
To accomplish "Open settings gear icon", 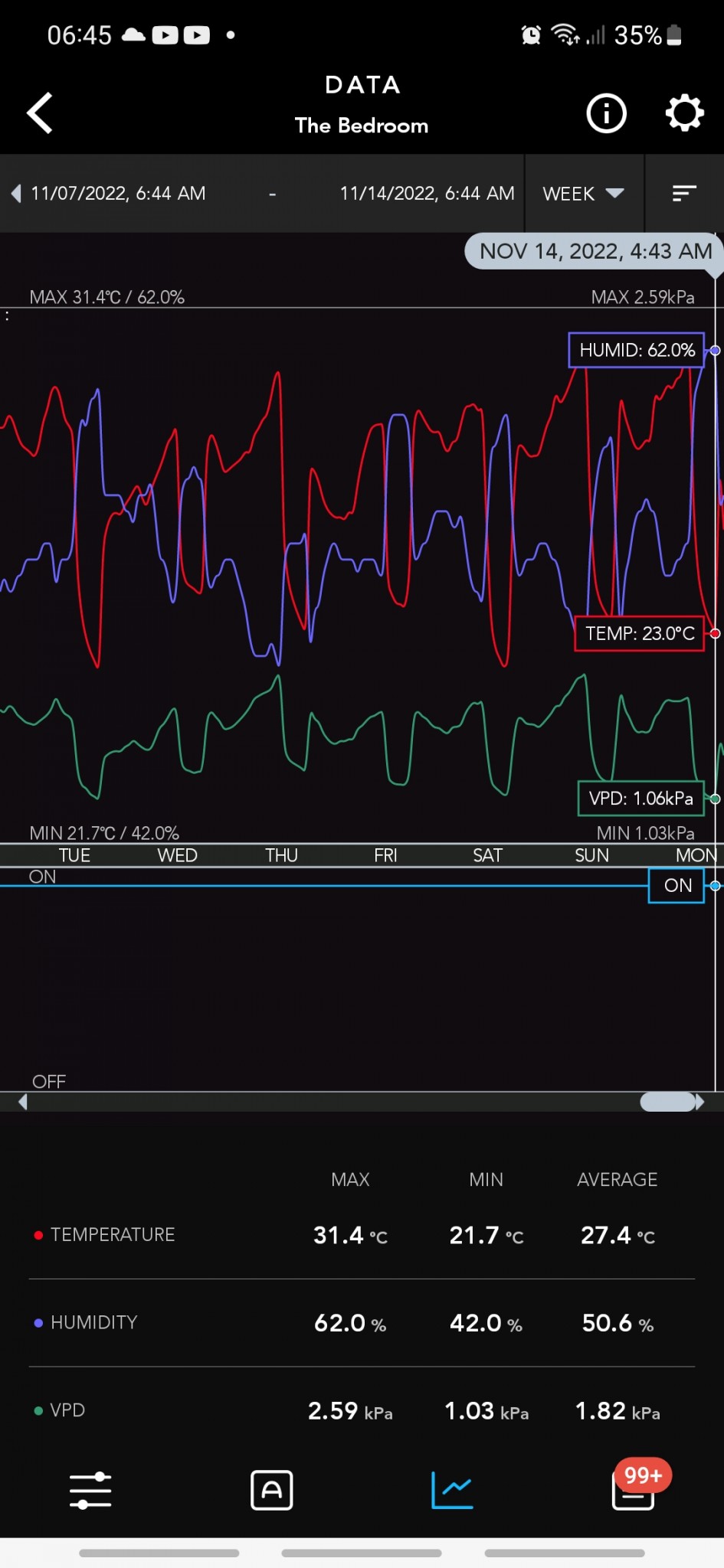I will (683, 114).
